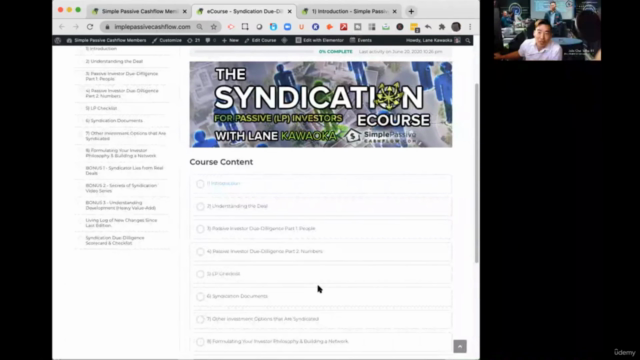This screenshot has width=640, height=360.
Task: Mark Due-Diligence Part 1: People circle
Action: pos(200,229)
